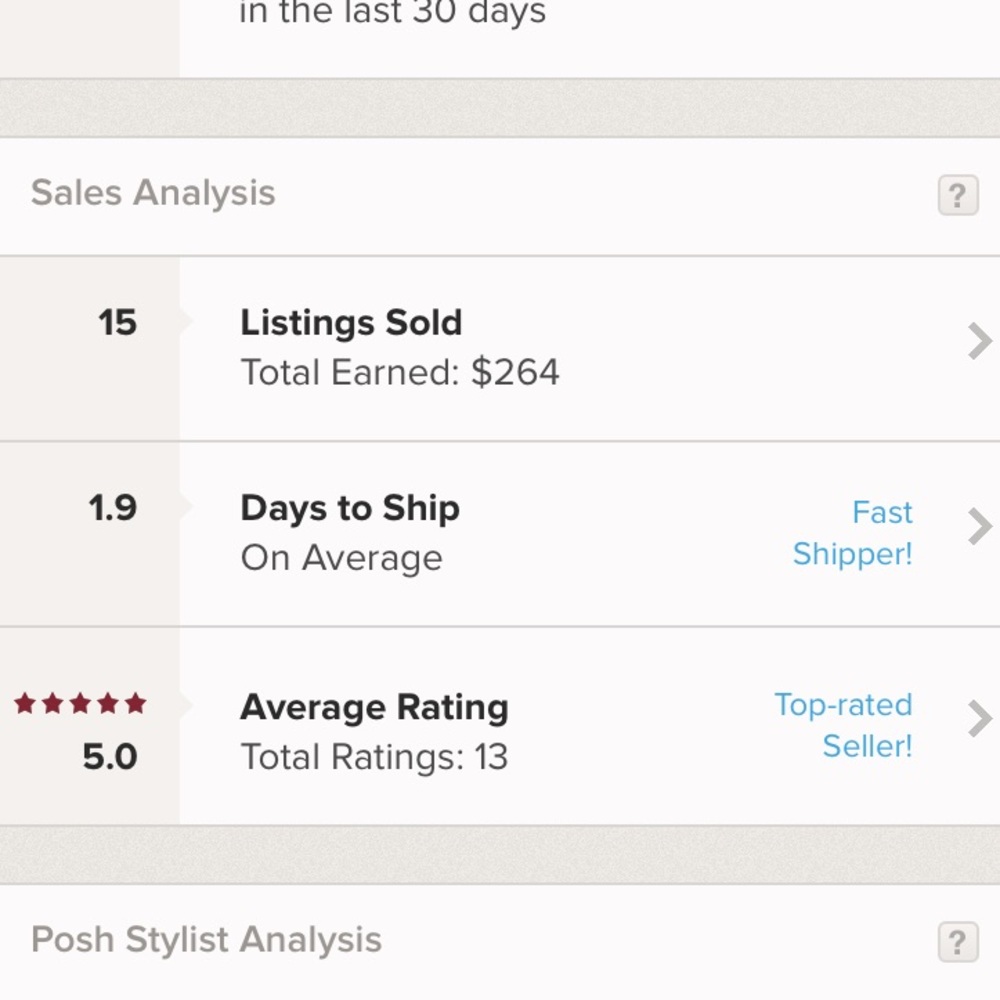Tap the Sales Analysis section header
The height and width of the screenshot is (1000, 1000).
[153, 193]
